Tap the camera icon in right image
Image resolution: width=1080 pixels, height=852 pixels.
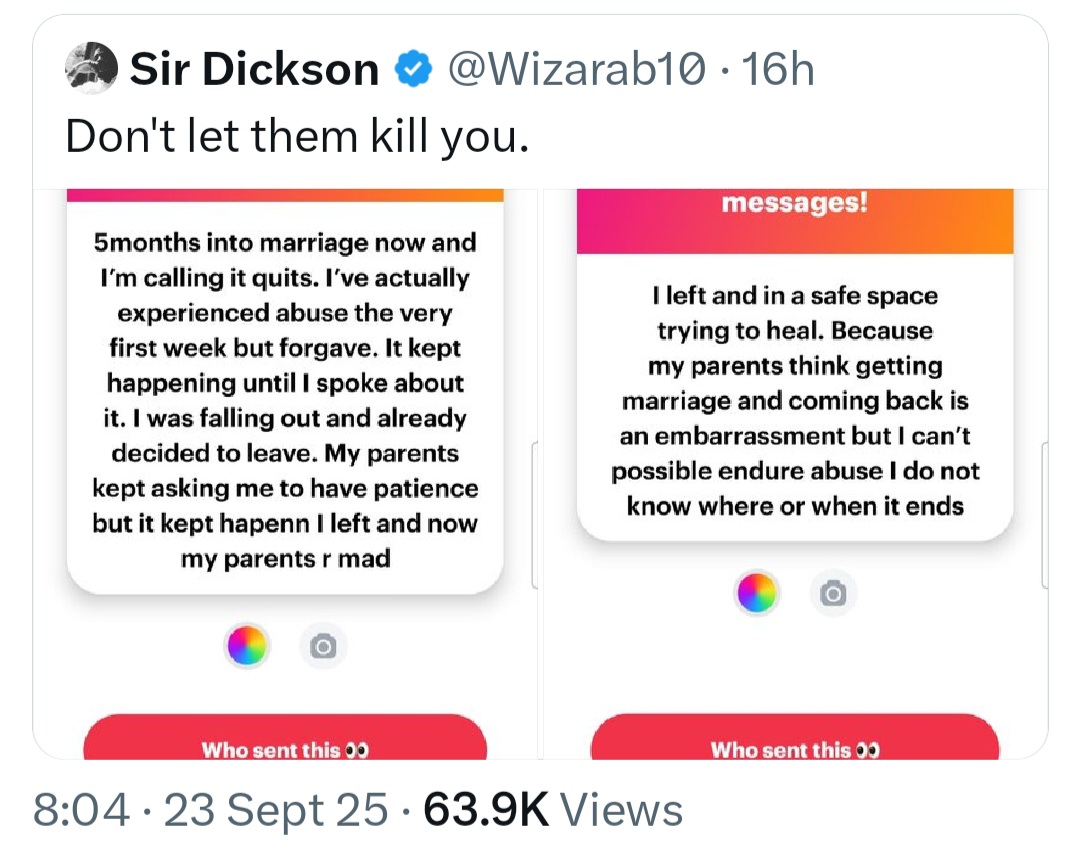coord(832,595)
